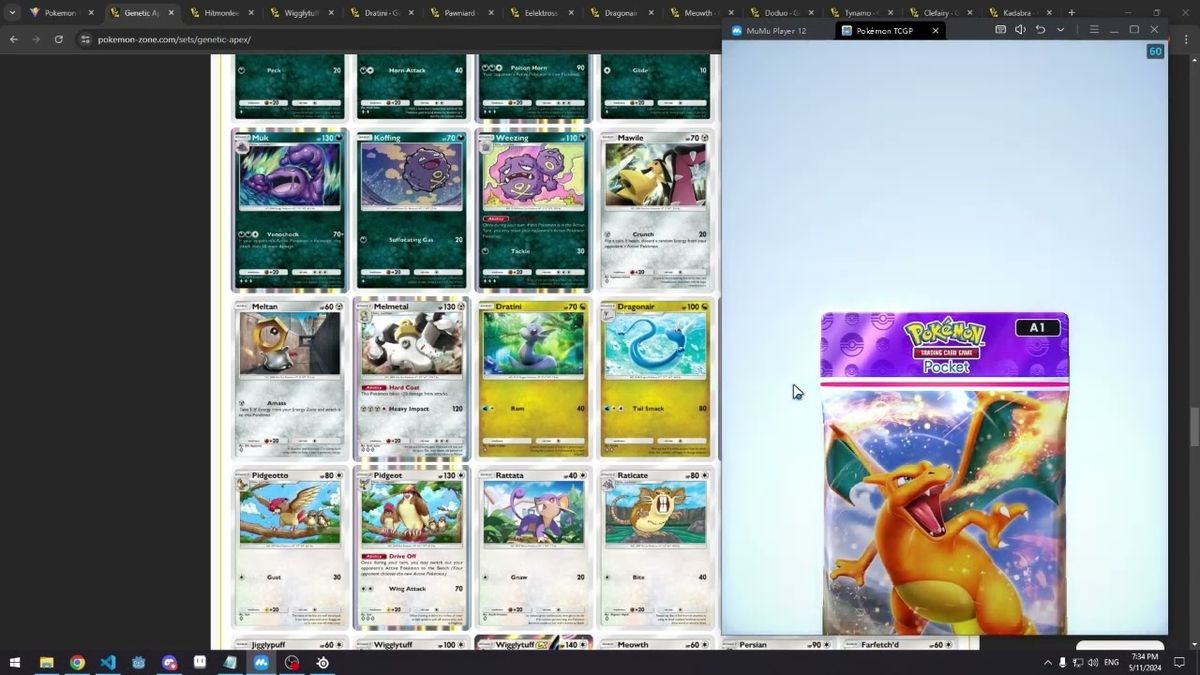Reload the pokemon-zone page

tap(58, 39)
